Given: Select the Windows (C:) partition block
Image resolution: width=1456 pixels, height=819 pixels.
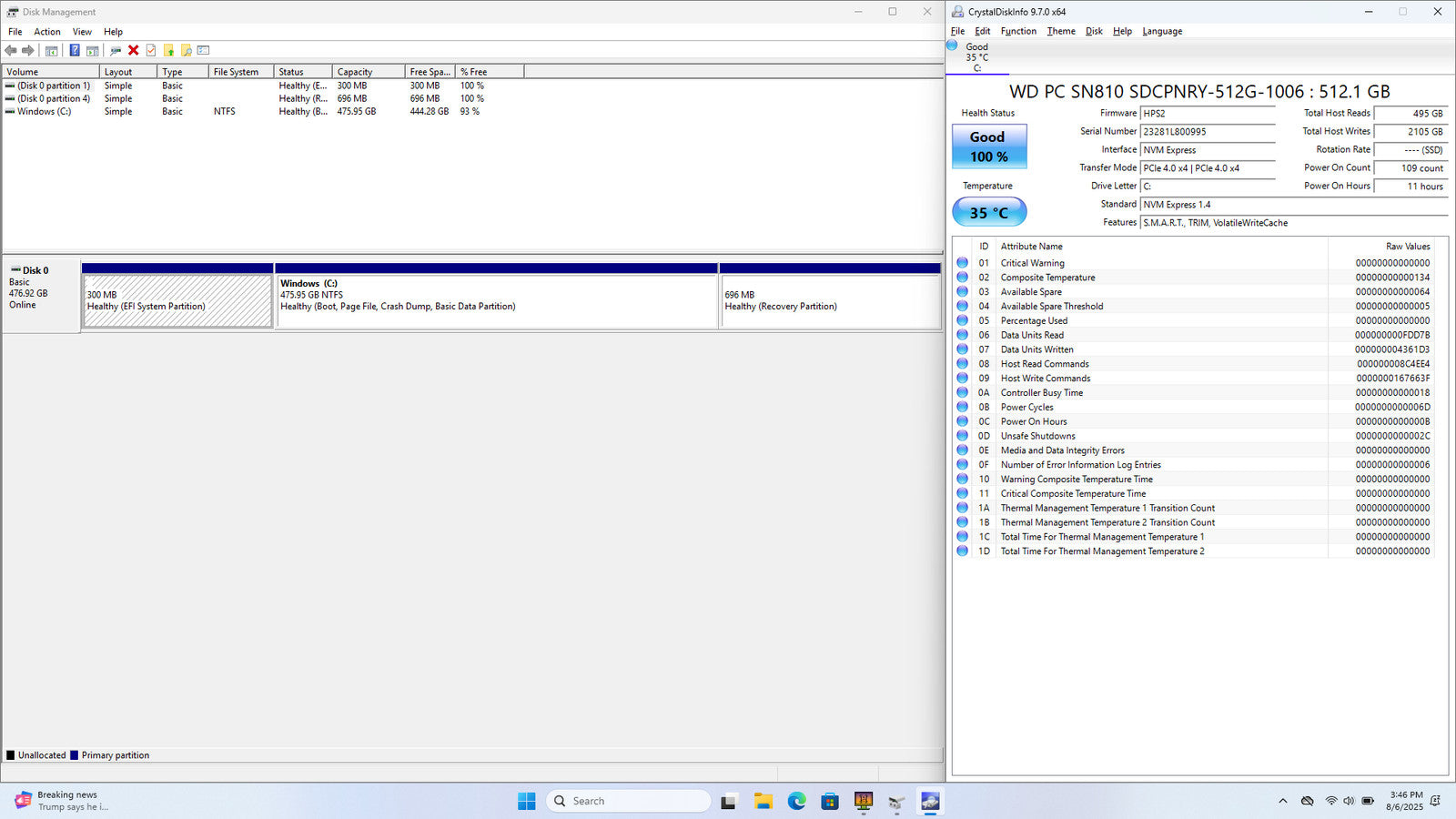Looking at the screenshot, I should point(496,301).
